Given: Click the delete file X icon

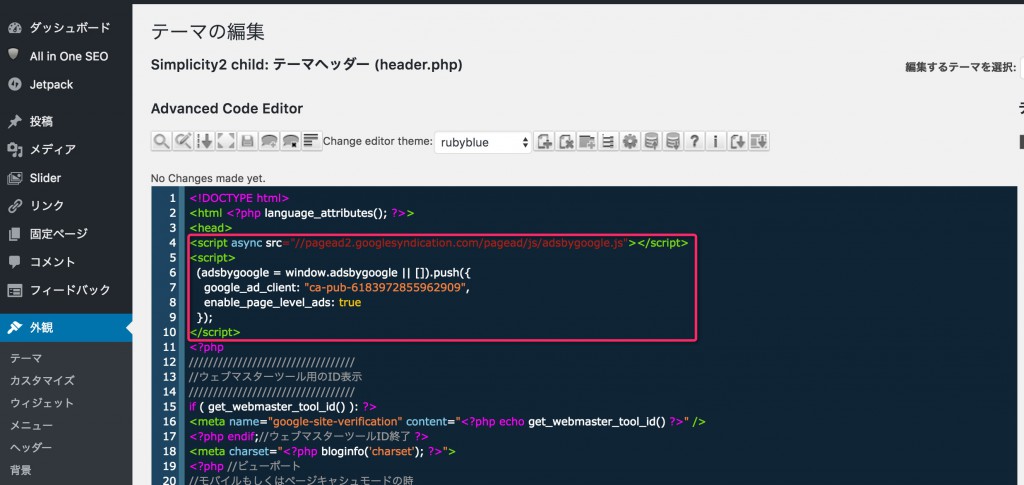Looking at the screenshot, I should [566, 141].
